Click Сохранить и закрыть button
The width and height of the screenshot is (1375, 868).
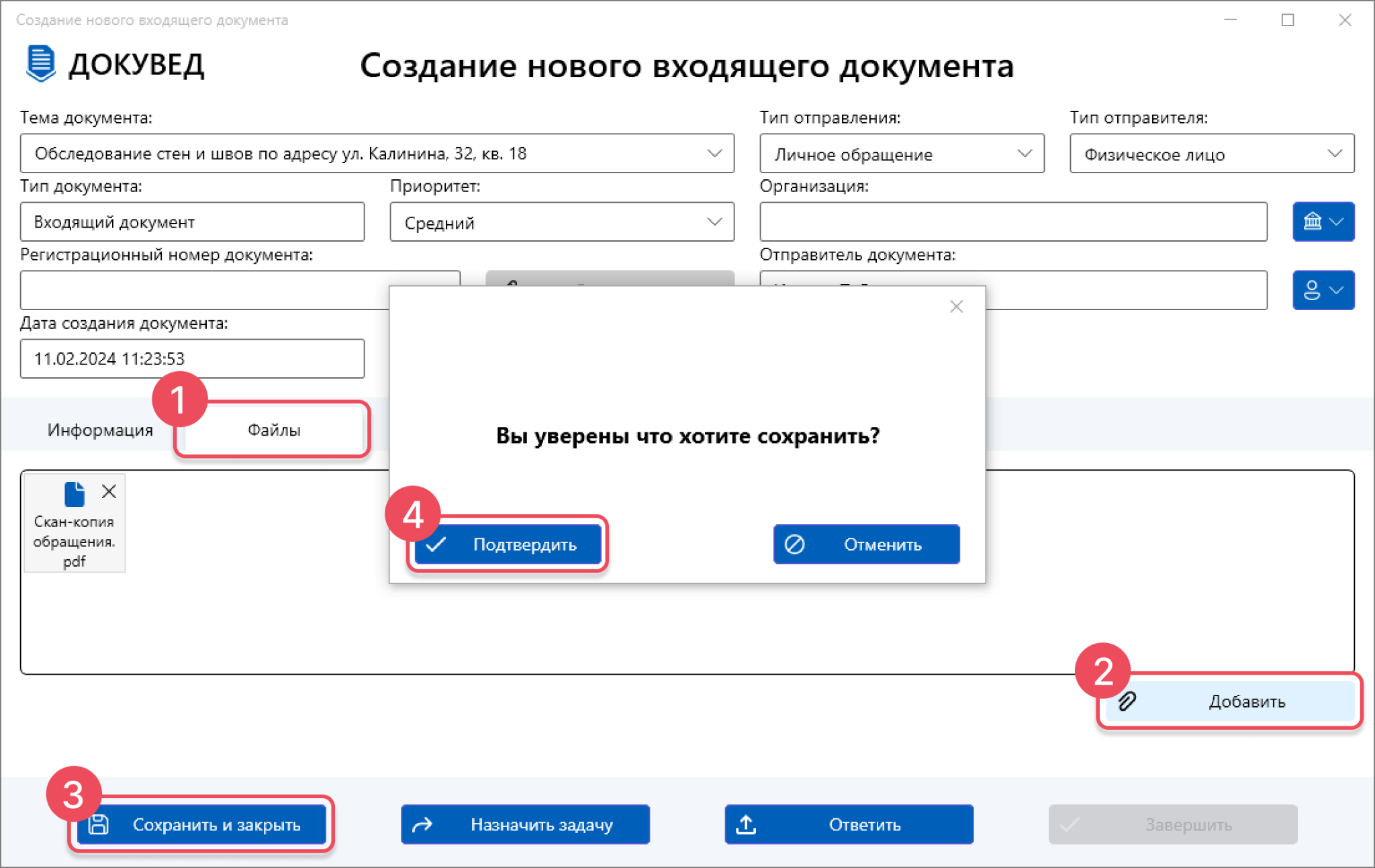pyautogui.click(x=201, y=824)
